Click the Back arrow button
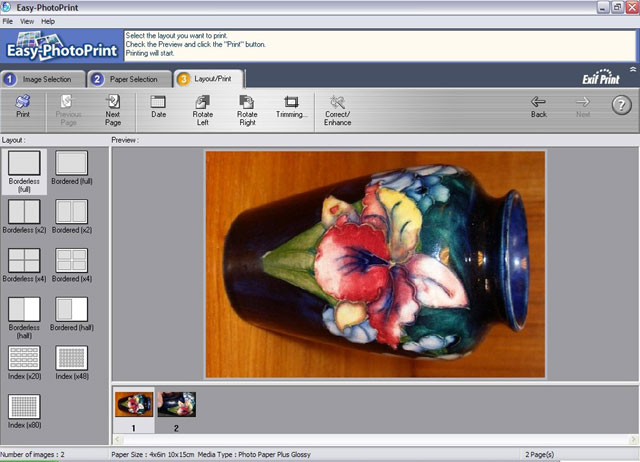Screen dimensions: 640x462 pyautogui.click(x=538, y=106)
